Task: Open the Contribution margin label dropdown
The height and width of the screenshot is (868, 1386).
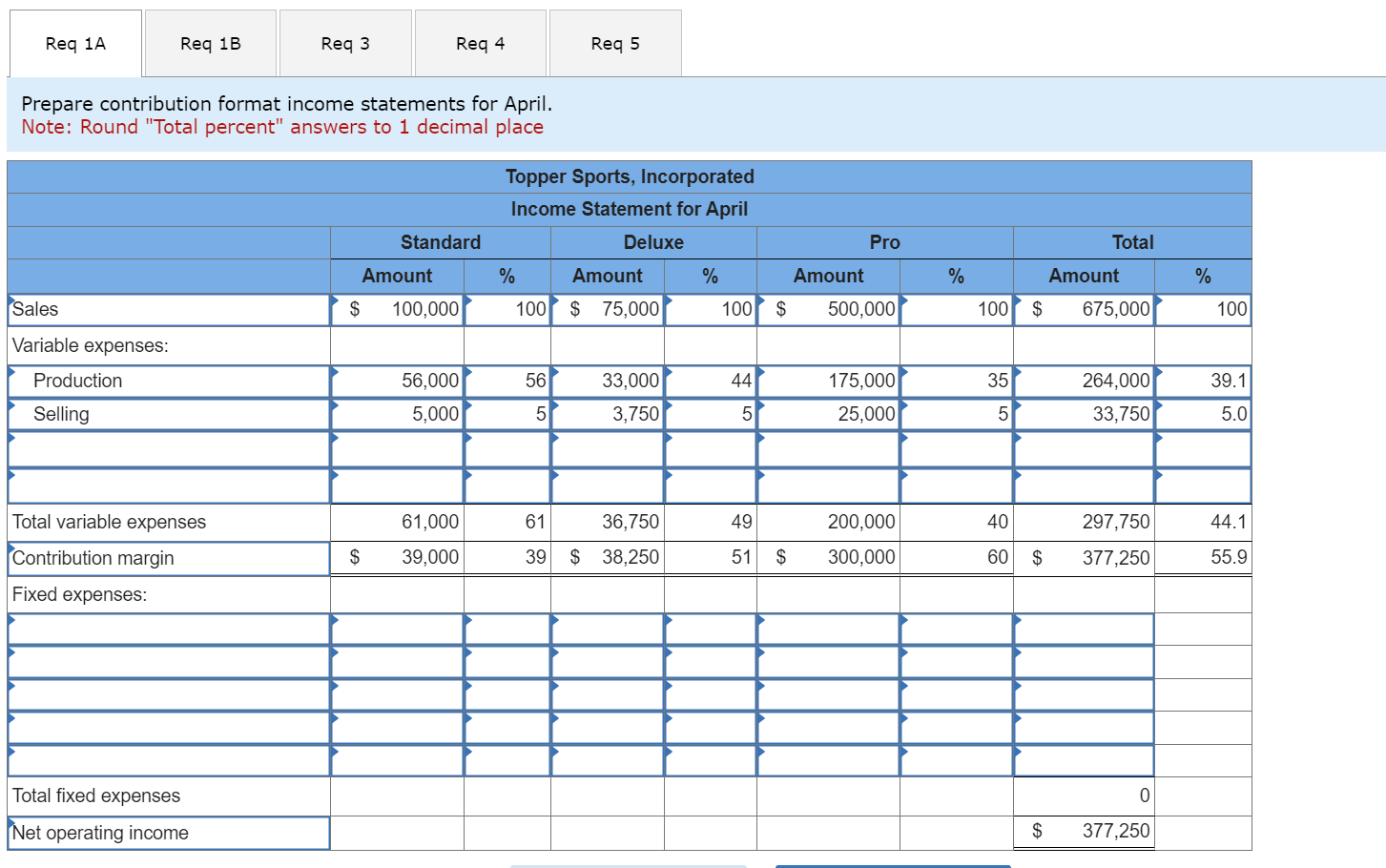Action: (x=169, y=559)
